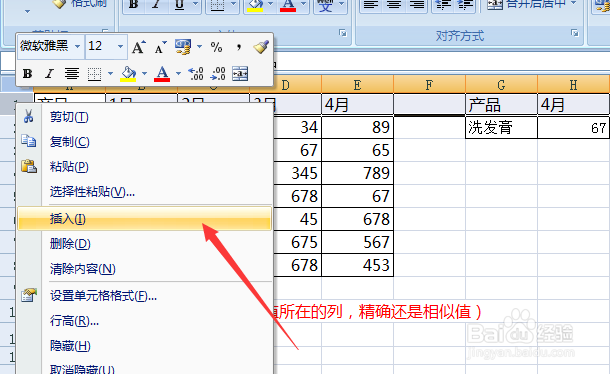Choose 行高(R)... from context menu
This screenshot has width=610, height=374.
[145, 321]
